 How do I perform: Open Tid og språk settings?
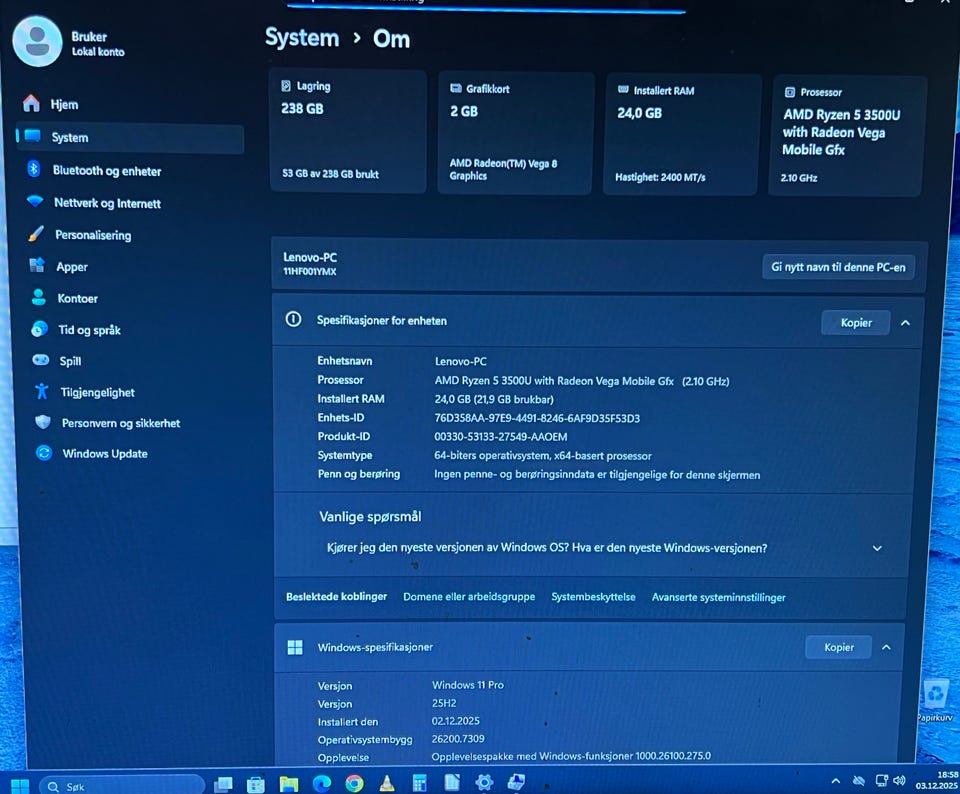76,330
